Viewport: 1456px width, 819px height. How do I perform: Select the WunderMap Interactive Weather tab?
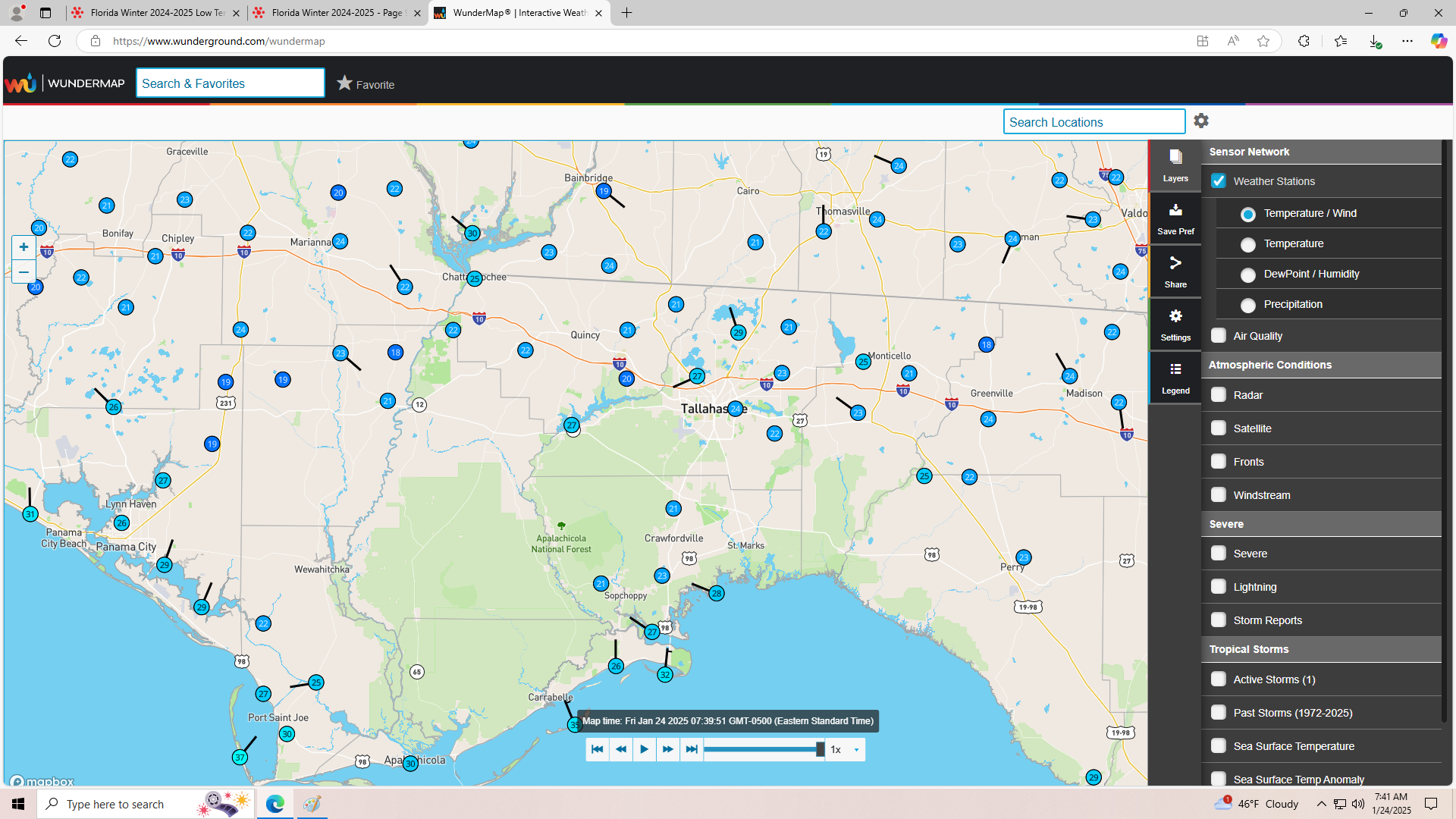click(519, 13)
